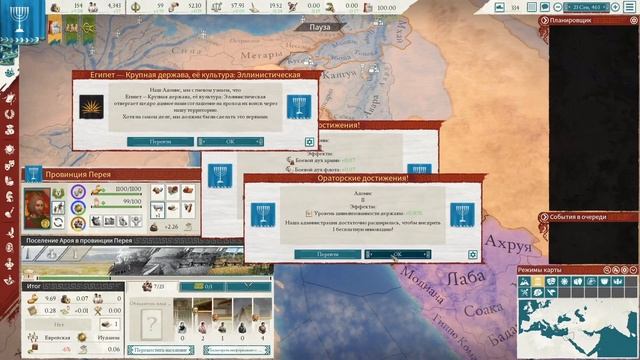Select the terrain map mode
Screen dimensions: 640x360
click(524, 282)
